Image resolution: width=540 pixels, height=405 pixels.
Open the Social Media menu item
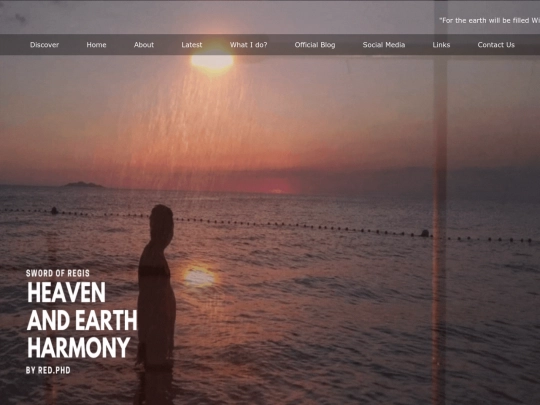coord(384,45)
